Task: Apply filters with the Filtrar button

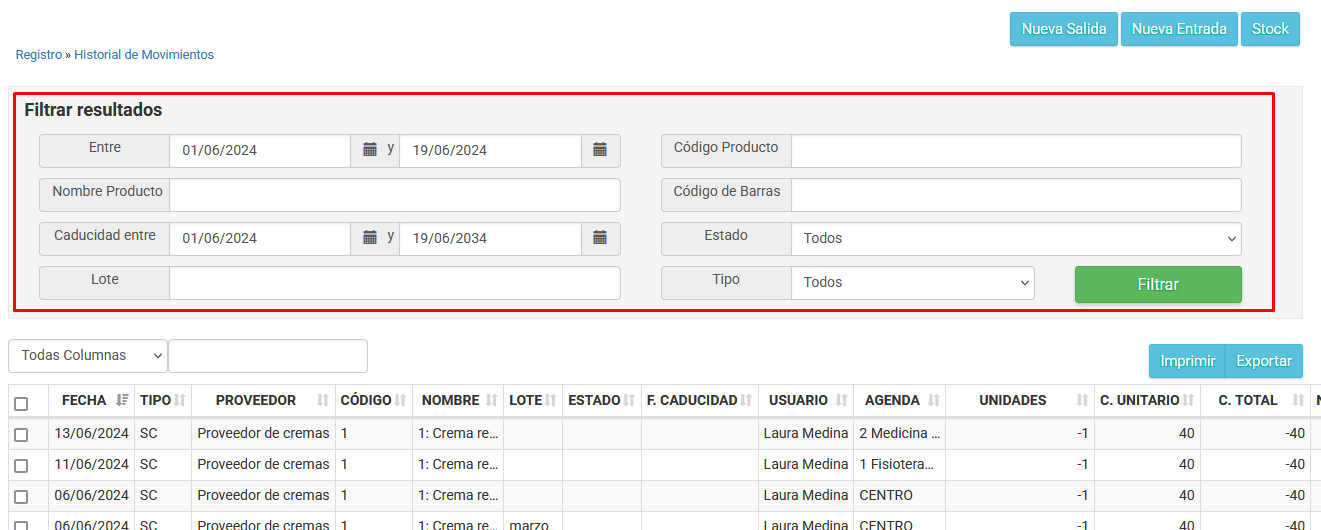Action: click(x=1158, y=284)
